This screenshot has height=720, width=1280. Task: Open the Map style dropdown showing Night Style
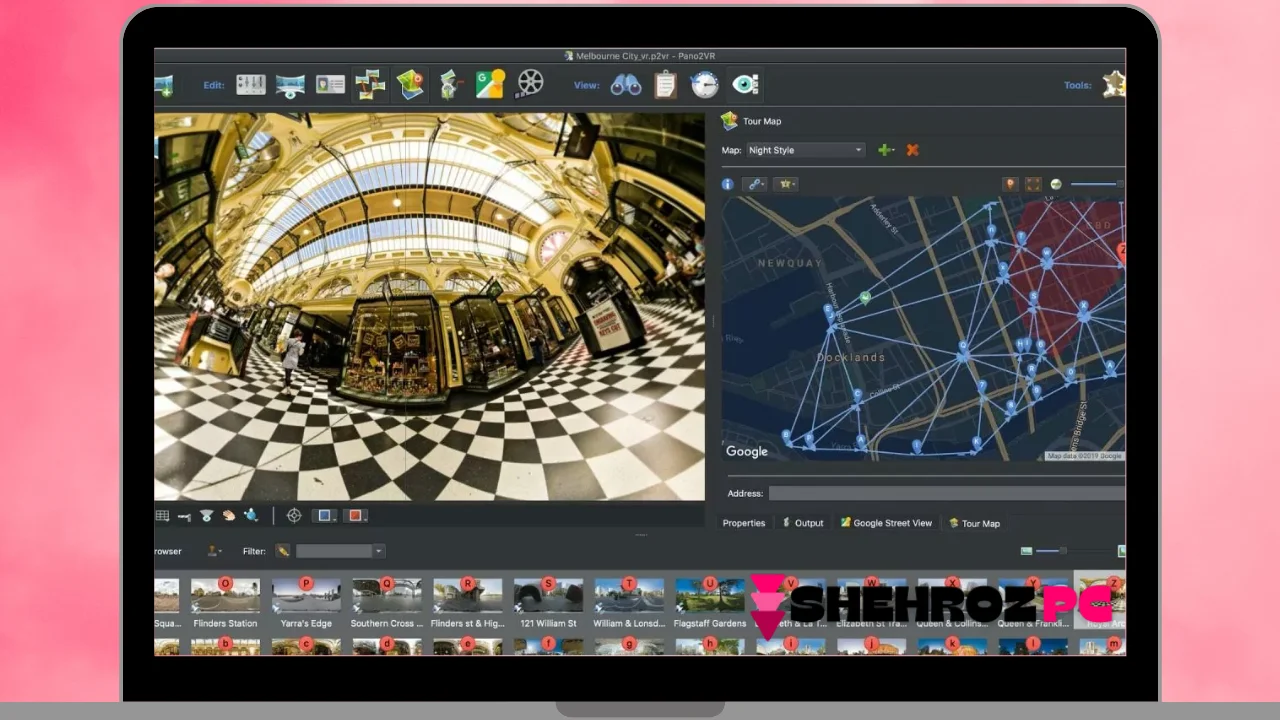(x=805, y=150)
